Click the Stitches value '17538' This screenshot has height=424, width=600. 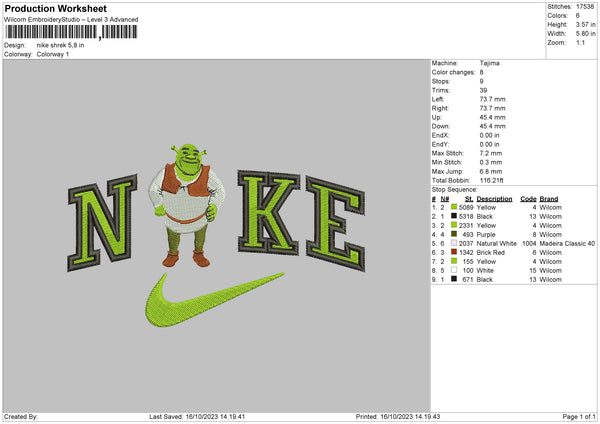[x=585, y=7]
